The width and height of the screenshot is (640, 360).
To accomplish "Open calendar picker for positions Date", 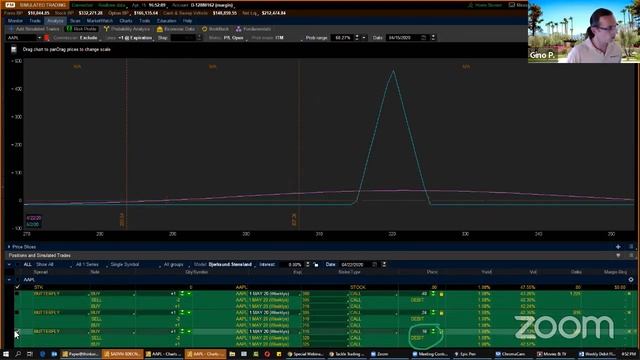I will click(x=376, y=264).
